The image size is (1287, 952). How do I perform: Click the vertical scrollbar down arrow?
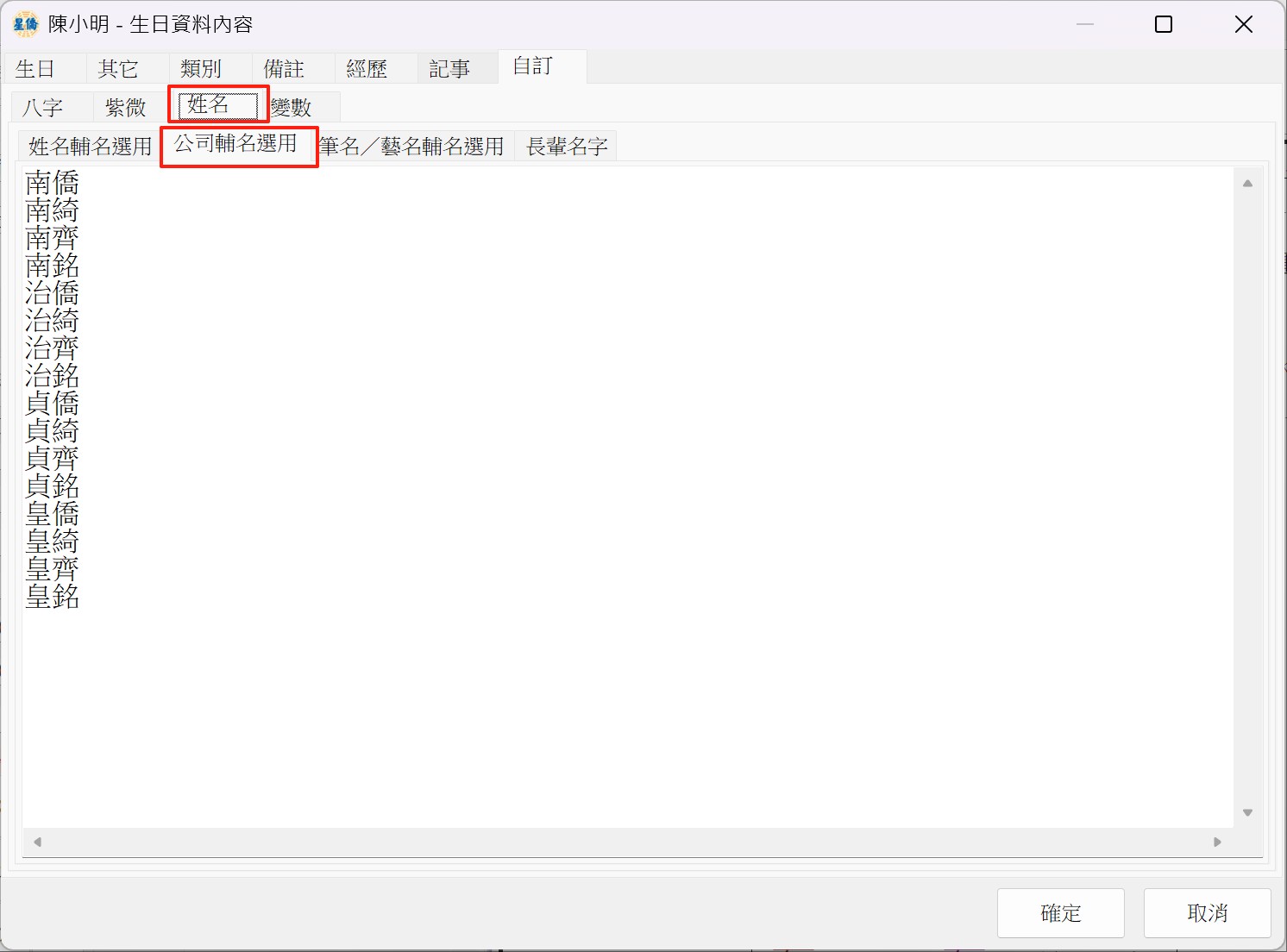pos(1247,812)
